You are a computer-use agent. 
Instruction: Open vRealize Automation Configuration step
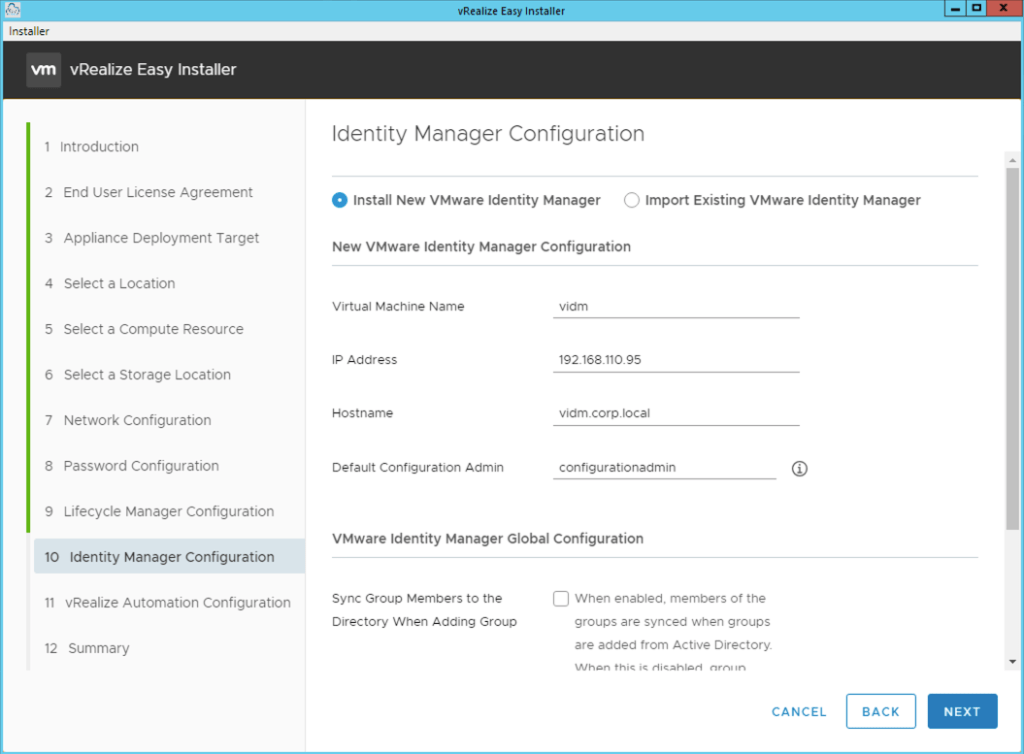pyautogui.click(x=177, y=603)
